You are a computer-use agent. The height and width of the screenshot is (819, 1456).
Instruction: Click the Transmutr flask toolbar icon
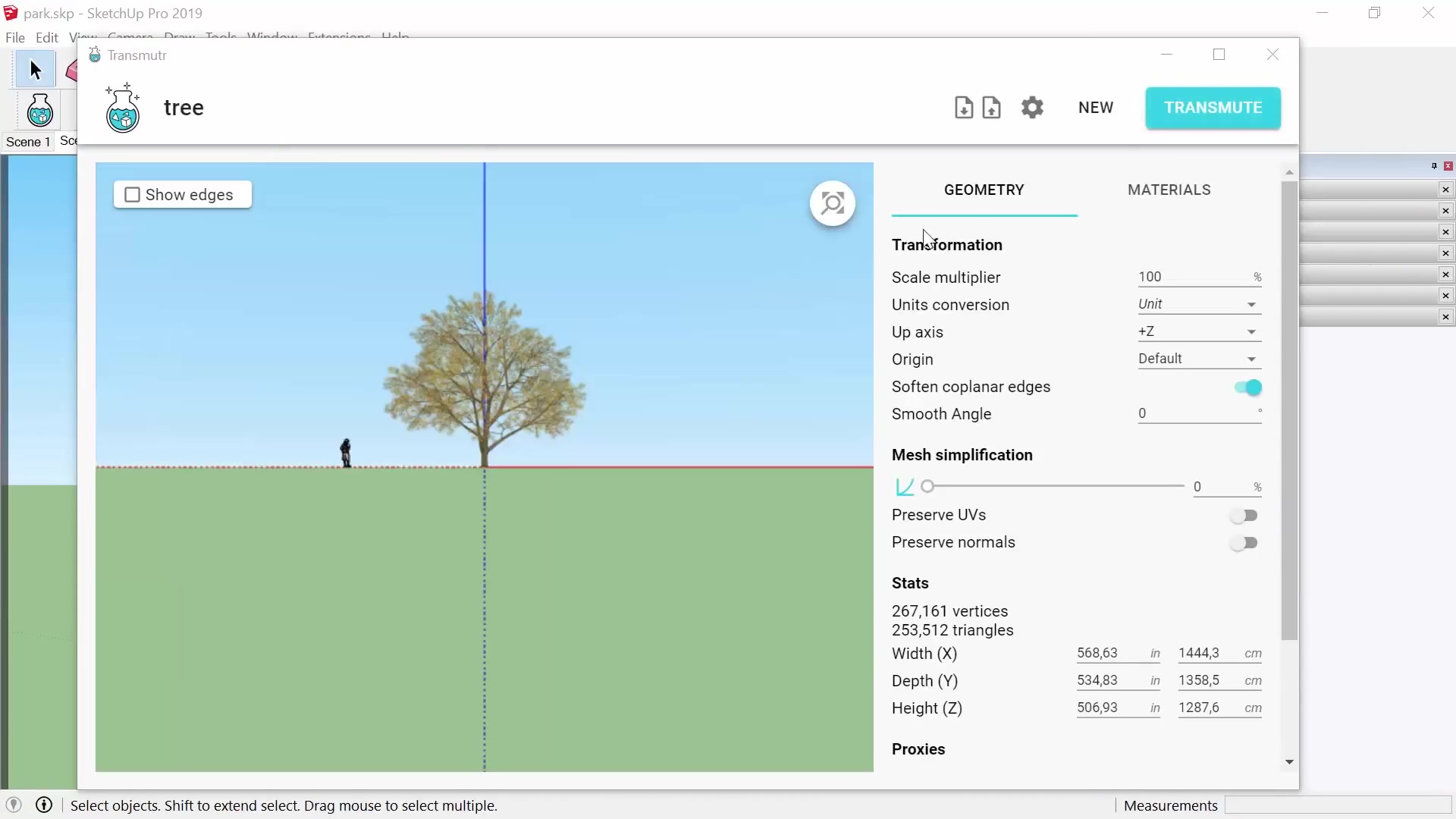coord(39,111)
